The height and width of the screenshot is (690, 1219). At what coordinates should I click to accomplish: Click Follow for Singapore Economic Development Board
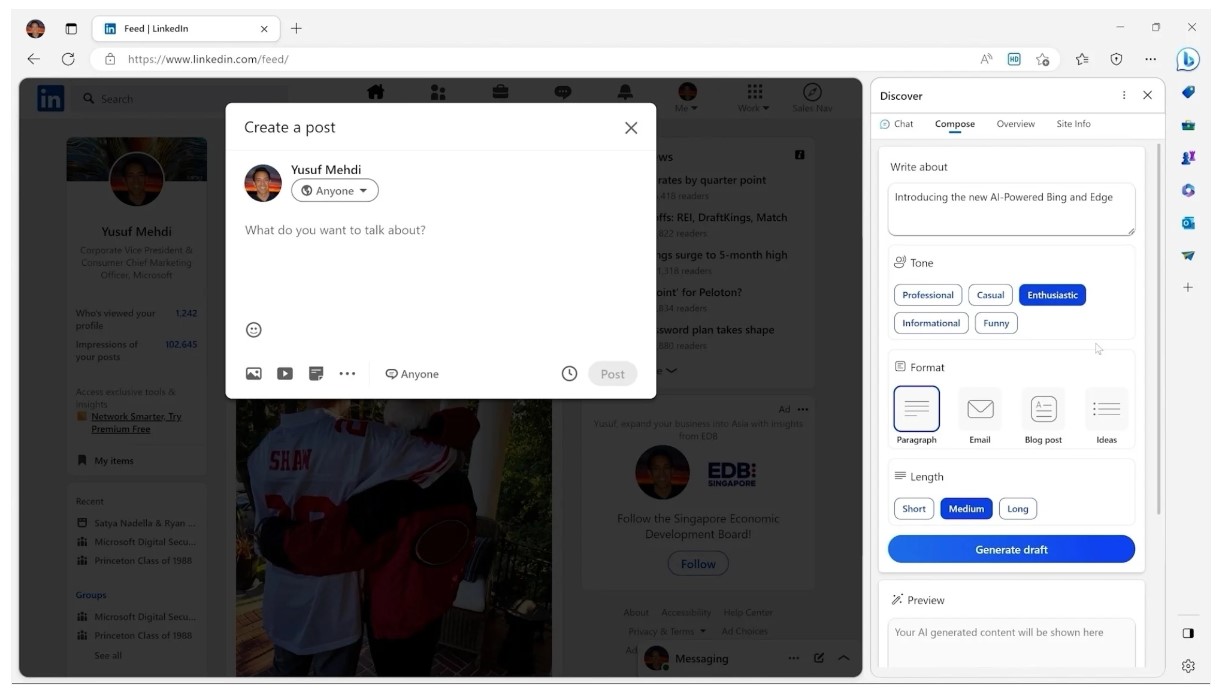coord(698,564)
